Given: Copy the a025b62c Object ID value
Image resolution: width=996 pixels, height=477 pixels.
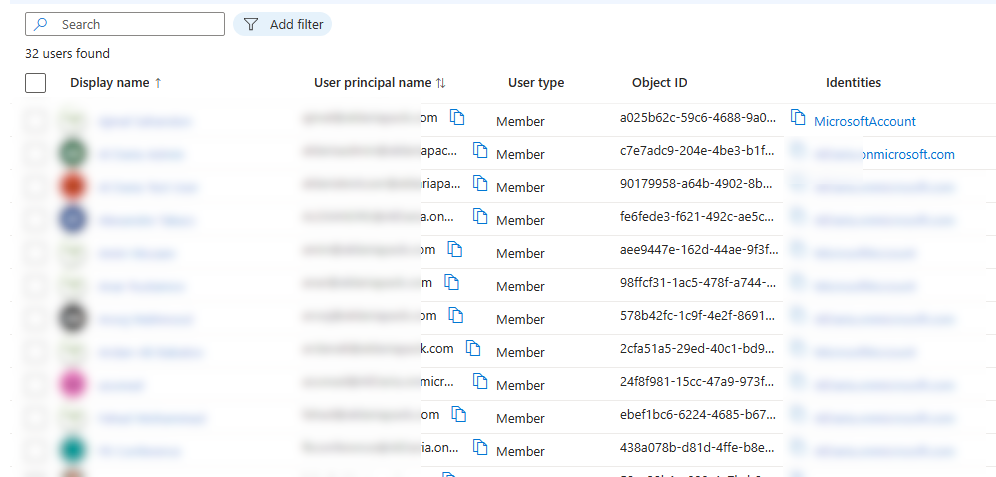Looking at the screenshot, I should 798,117.
